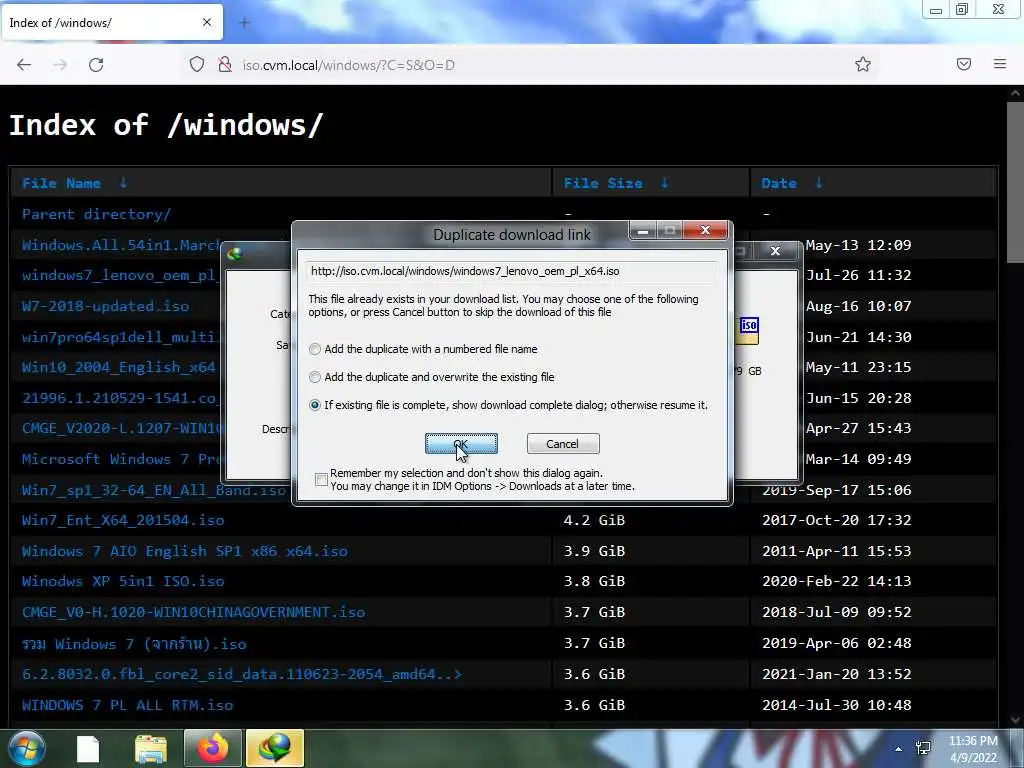Reload the page with the refresh icon
The height and width of the screenshot is (768, 1024).
(96, 65)
